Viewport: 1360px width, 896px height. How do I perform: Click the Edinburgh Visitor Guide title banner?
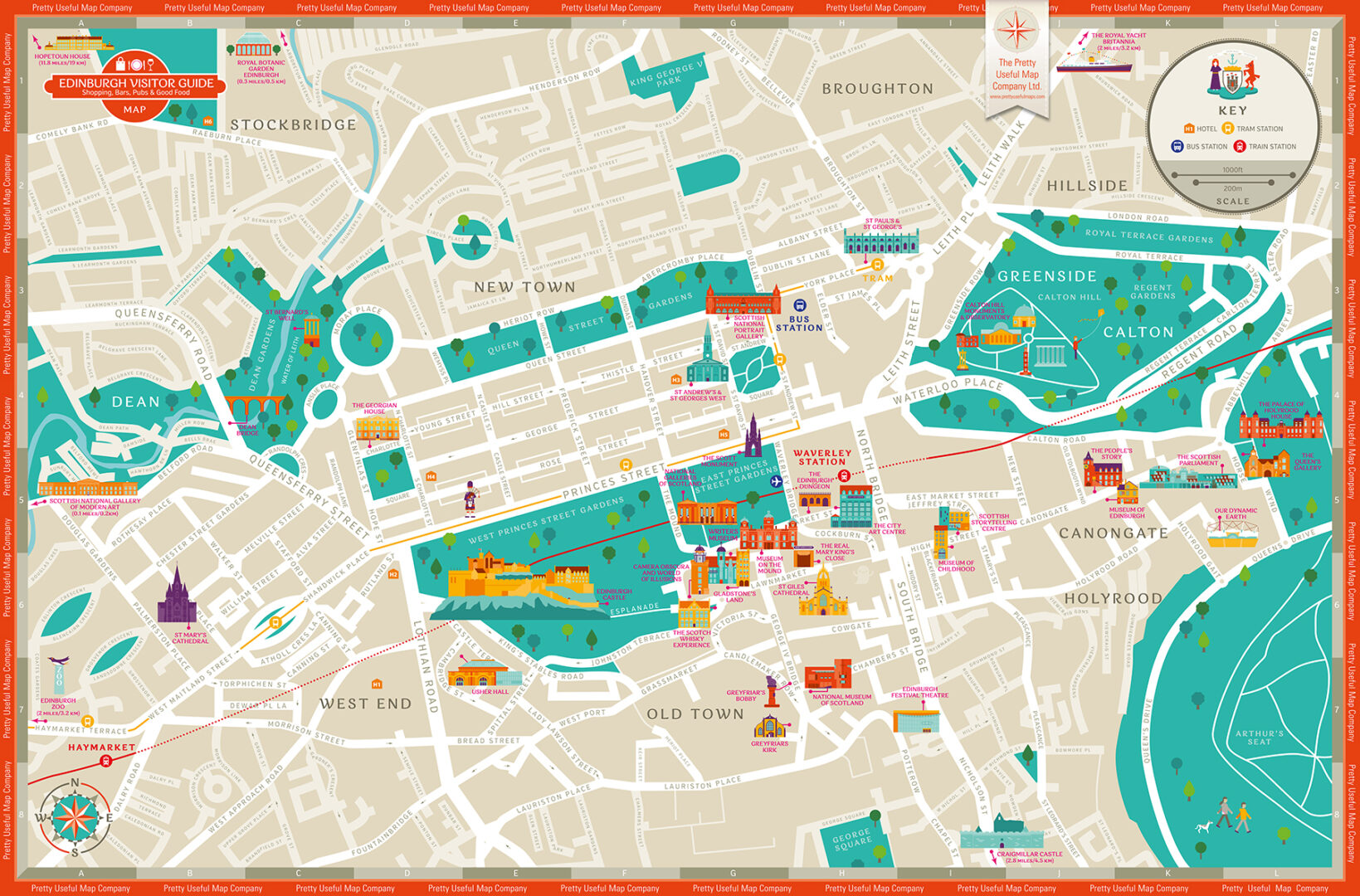pos(135,85)
